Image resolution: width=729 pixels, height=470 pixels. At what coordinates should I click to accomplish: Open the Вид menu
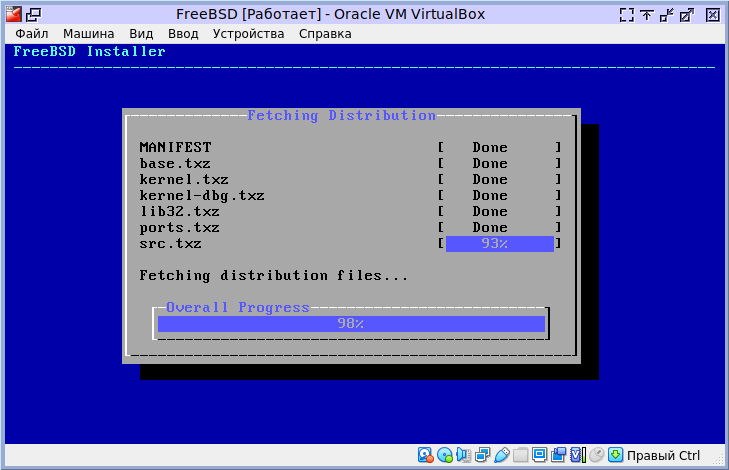(x=141, y=34)
